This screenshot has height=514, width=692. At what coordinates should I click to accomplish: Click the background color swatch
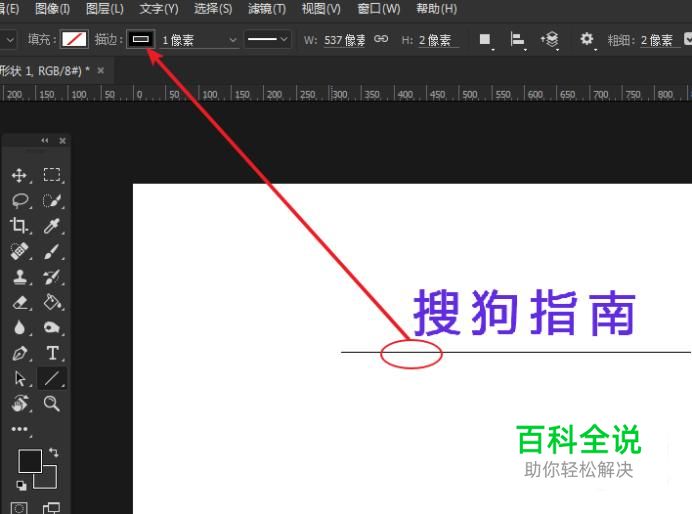[x=49, y=481]
